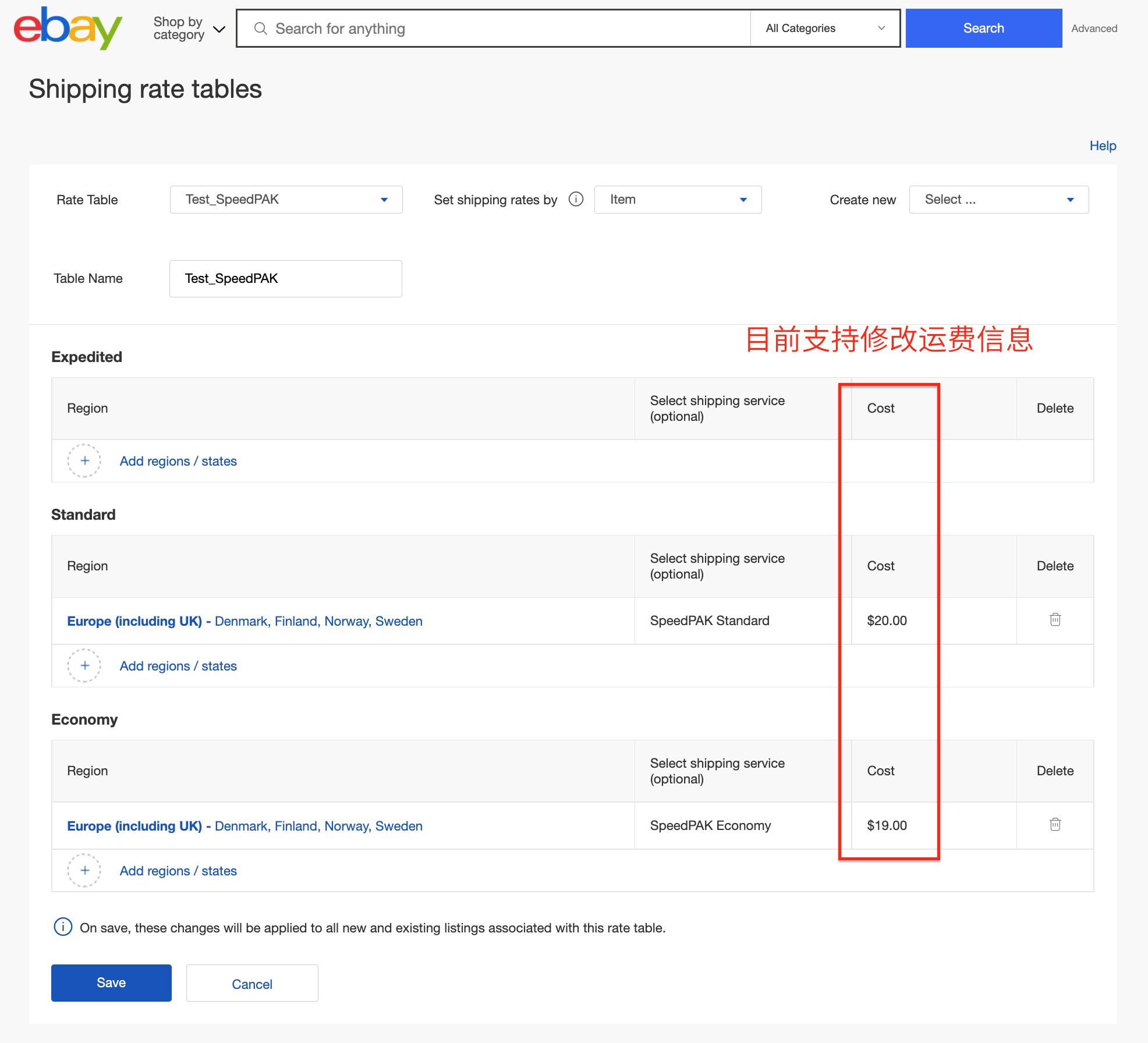Click the Rate Table label
The height and width of the screenshot is (1043, 1148).
(87, 200)
